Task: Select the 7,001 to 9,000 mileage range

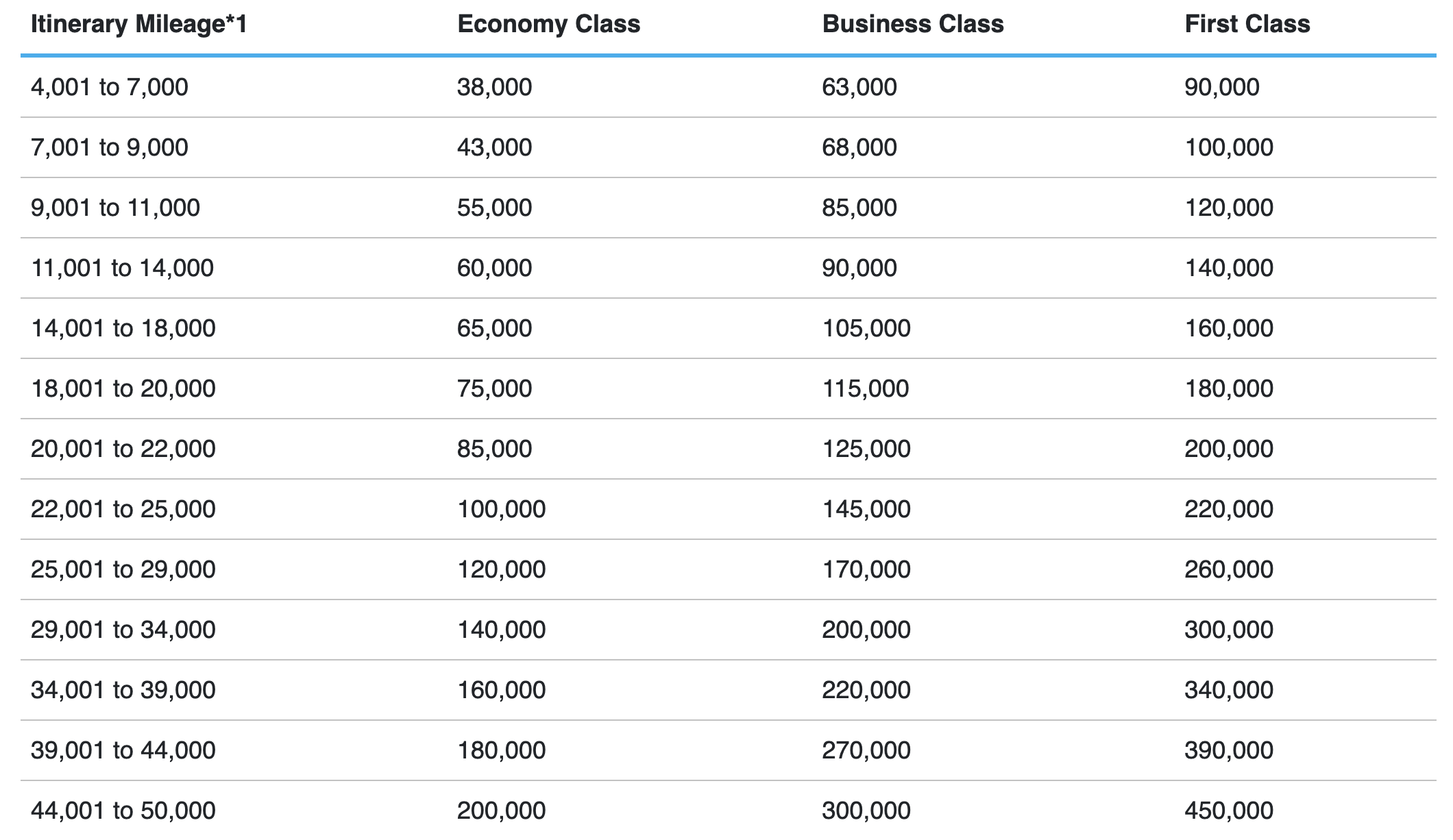Action: click(110, 148)
